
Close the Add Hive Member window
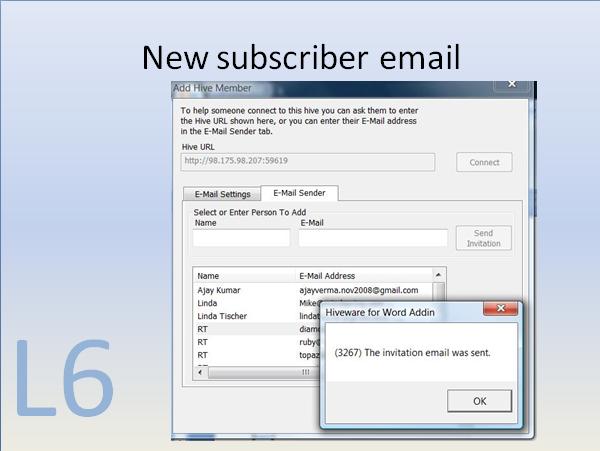click(512, 84)
